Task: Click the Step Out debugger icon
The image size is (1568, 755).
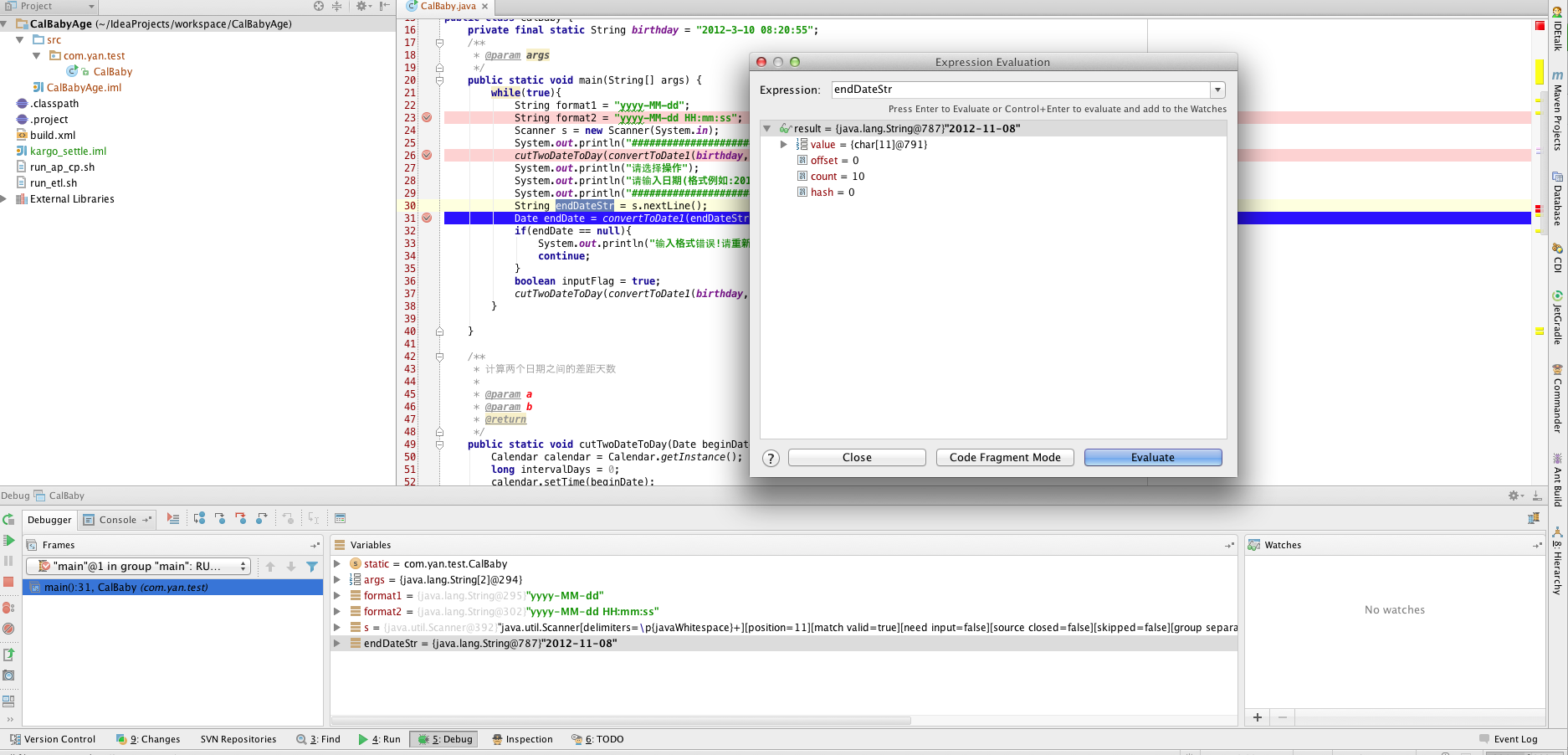Action: 262,519
